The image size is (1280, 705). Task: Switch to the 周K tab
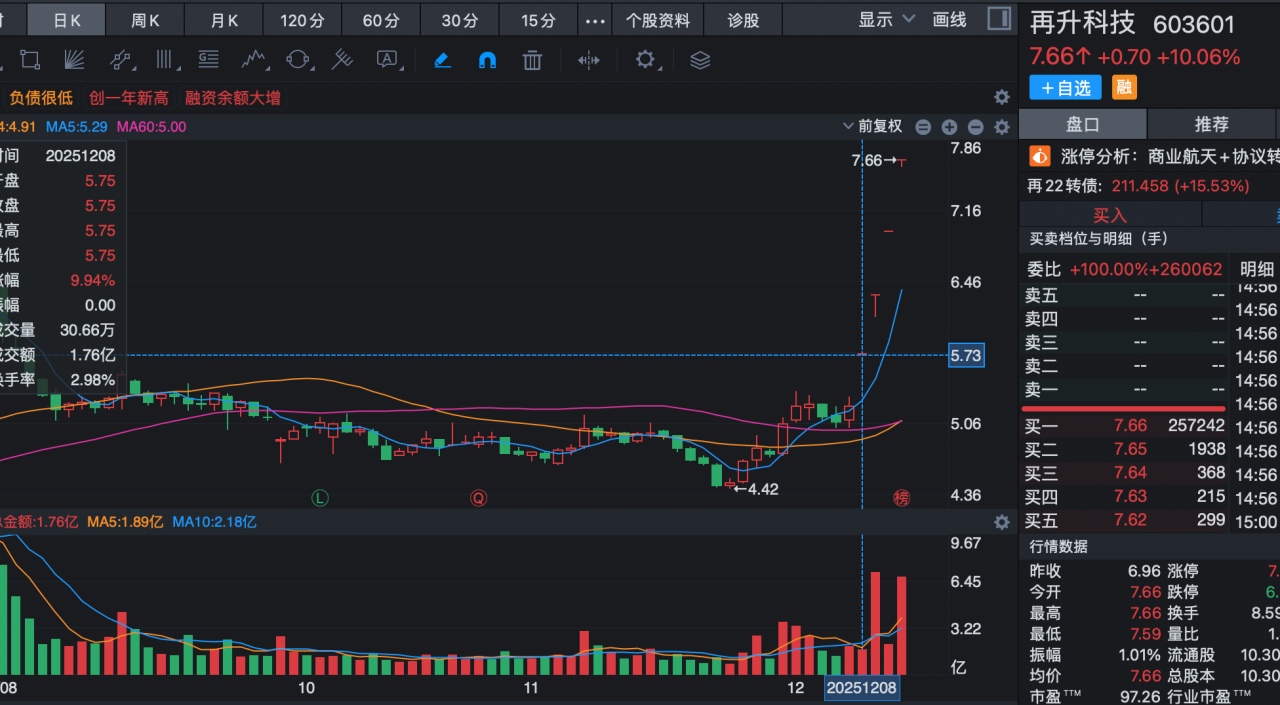coord(146,20)
